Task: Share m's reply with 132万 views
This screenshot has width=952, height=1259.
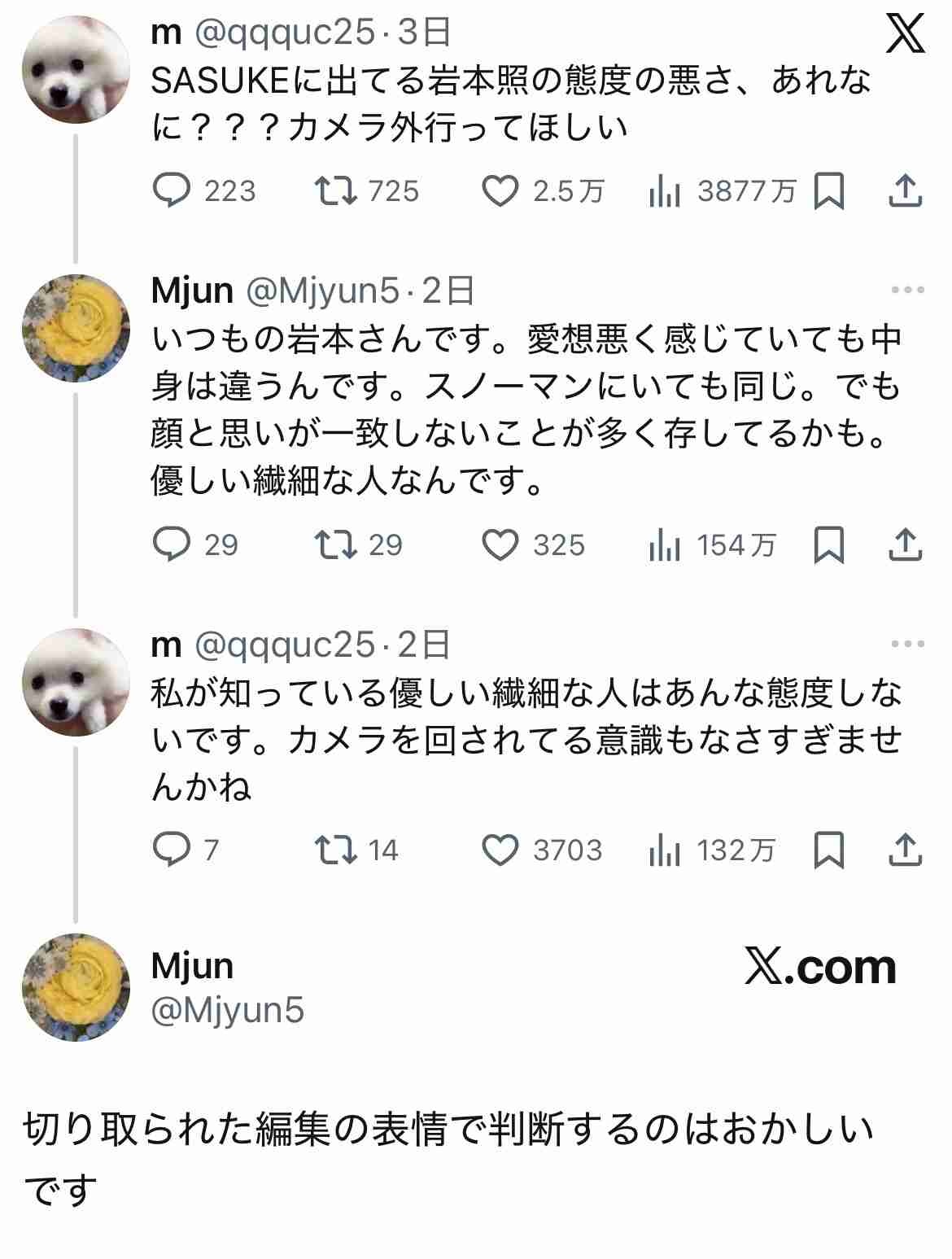Action: tap(905, 850)
